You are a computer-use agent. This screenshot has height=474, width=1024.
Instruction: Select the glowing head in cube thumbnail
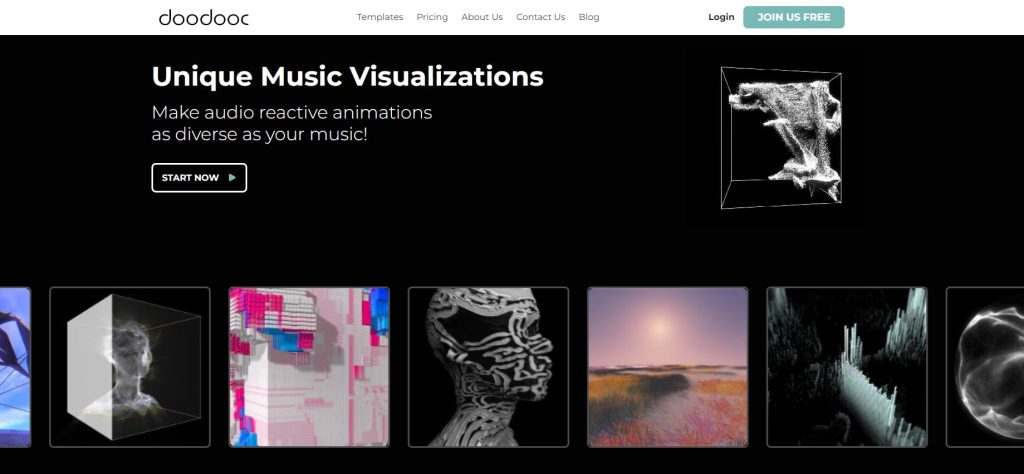pos(130,366)
